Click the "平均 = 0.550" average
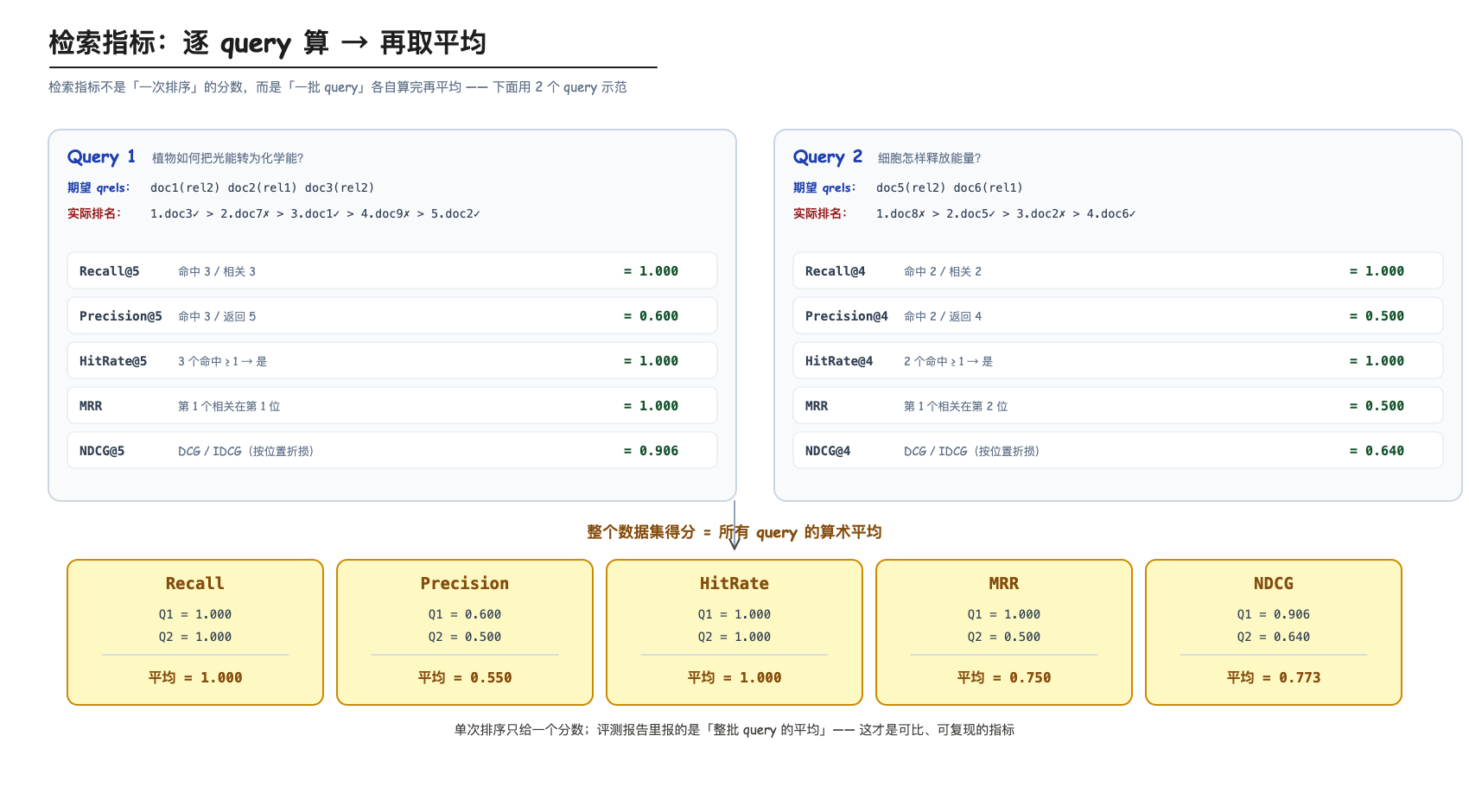The height and width of the screenshot is (812, 1469). pos(465,677)
